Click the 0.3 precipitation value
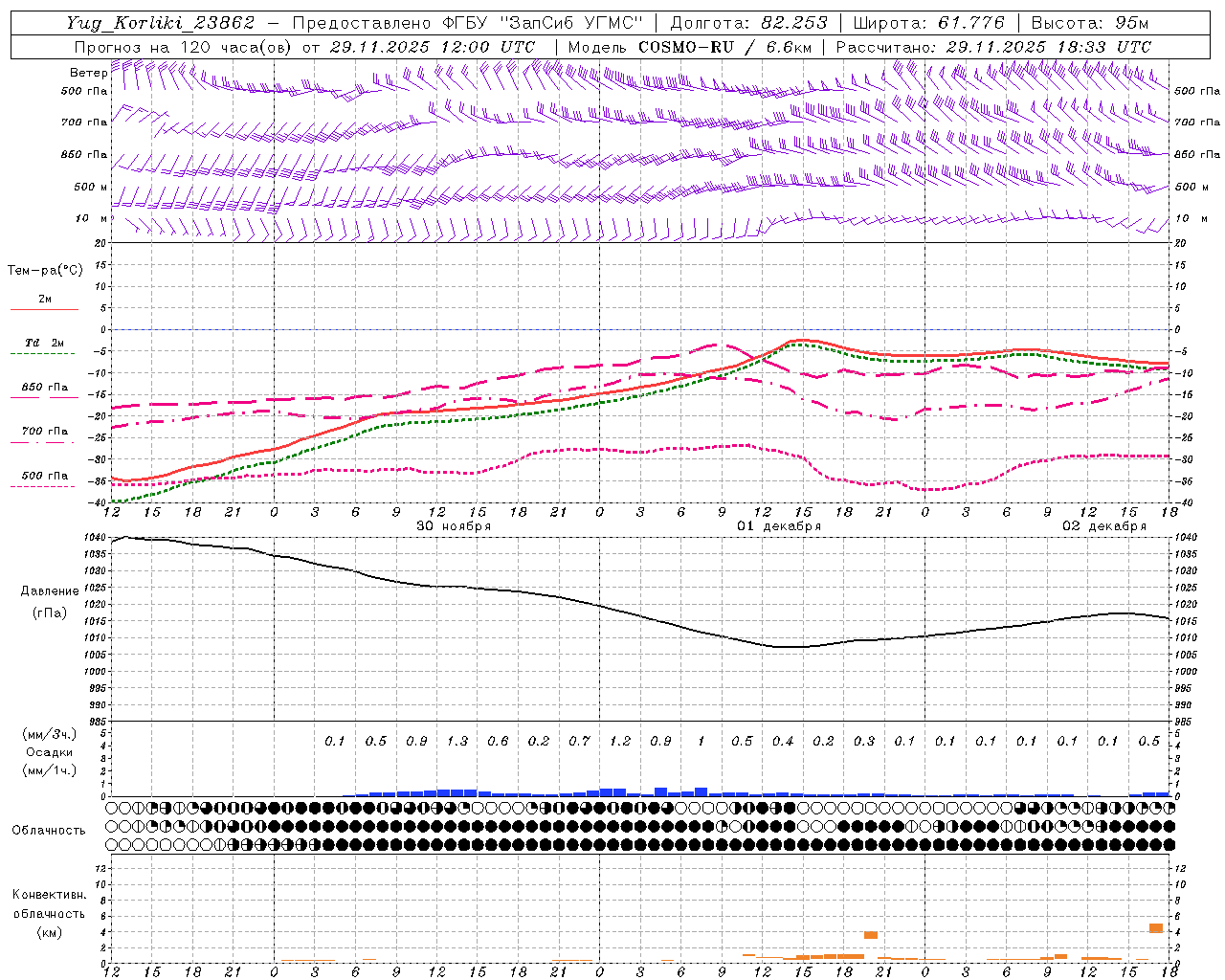Screen dimensions: 1225x980 [864, 741]
